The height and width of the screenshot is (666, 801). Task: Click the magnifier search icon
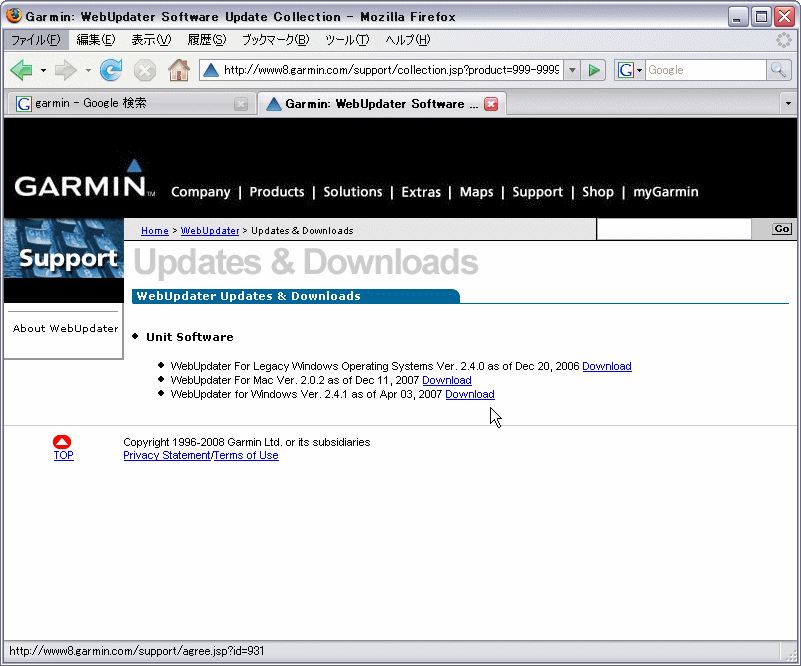point(778,70)
